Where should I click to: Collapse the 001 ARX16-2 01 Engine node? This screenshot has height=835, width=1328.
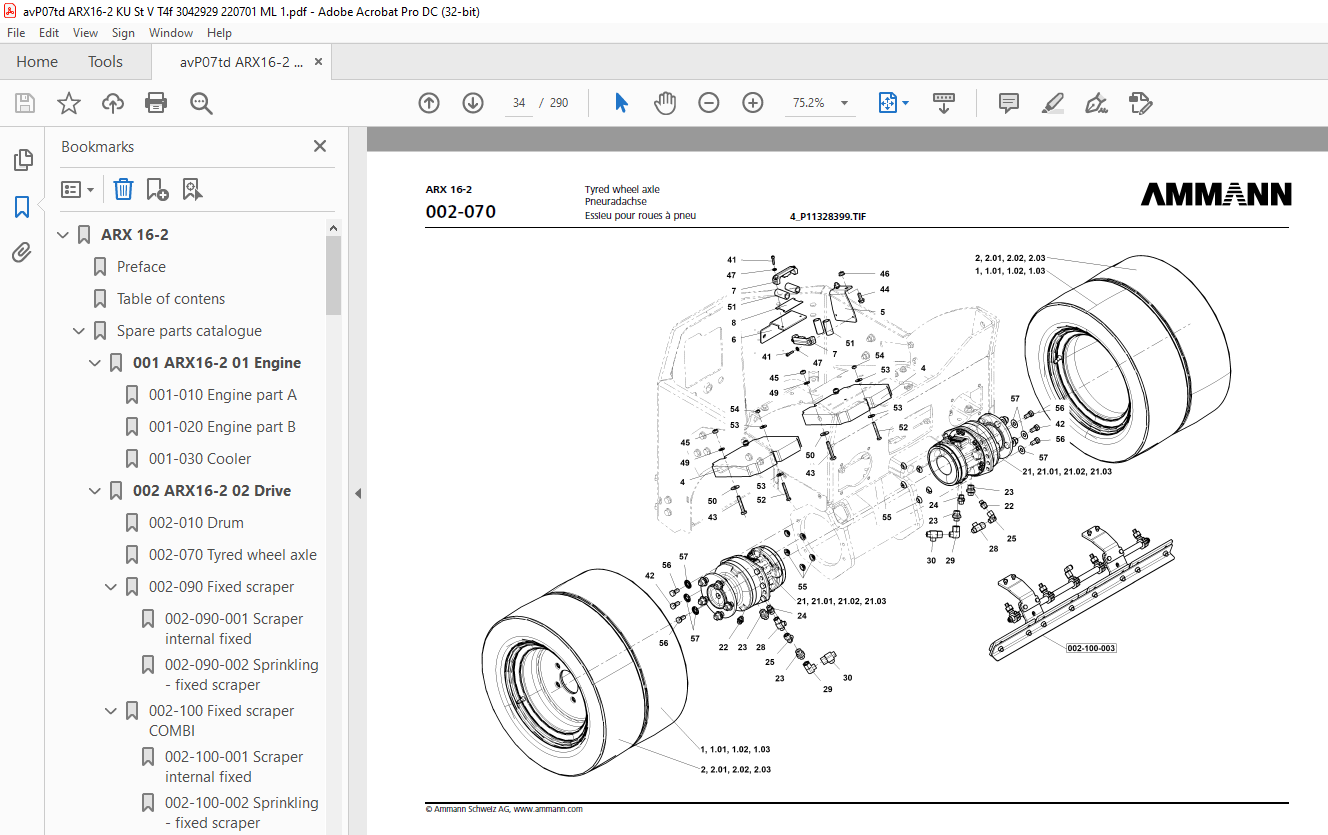(x=96, y=363)
